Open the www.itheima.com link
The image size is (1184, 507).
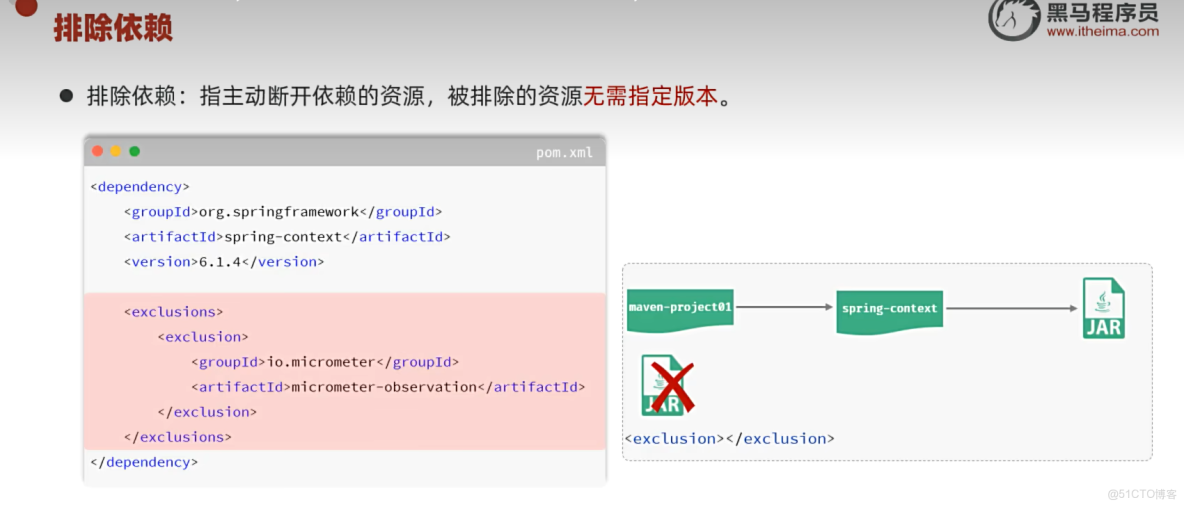coord(1102,32)
